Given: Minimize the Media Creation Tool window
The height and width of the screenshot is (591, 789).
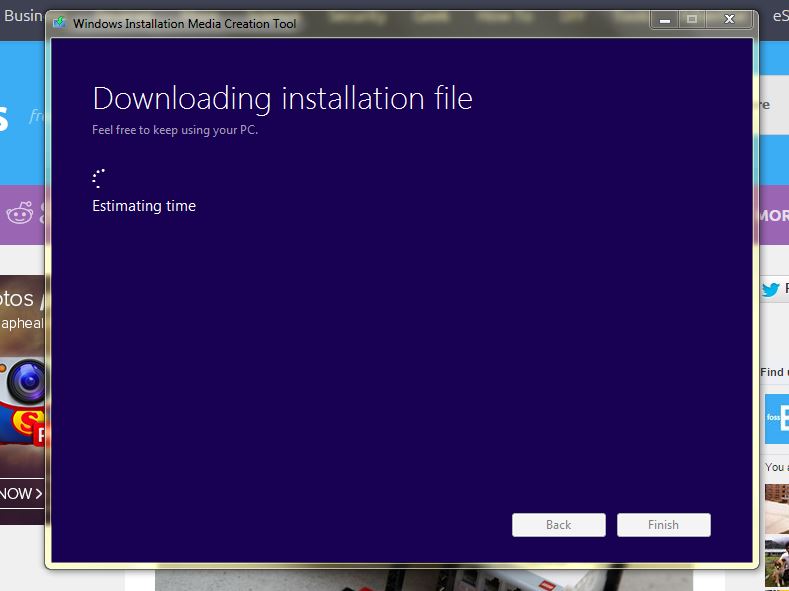Looking at the screenshot, I should tap(665, 20).
